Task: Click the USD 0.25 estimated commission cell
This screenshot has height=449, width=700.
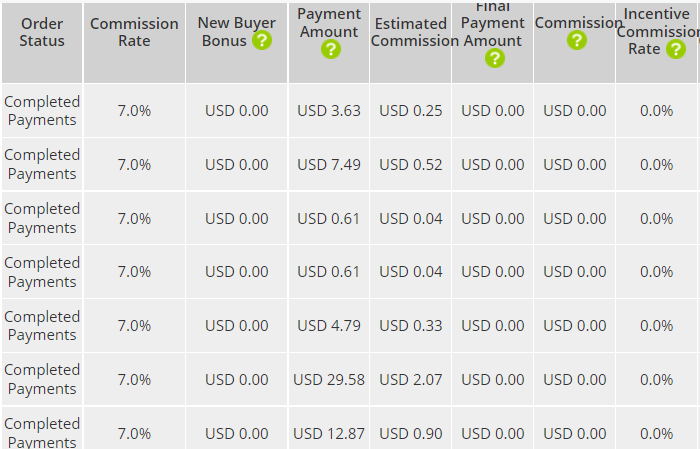Action: (x=410, y=111)
